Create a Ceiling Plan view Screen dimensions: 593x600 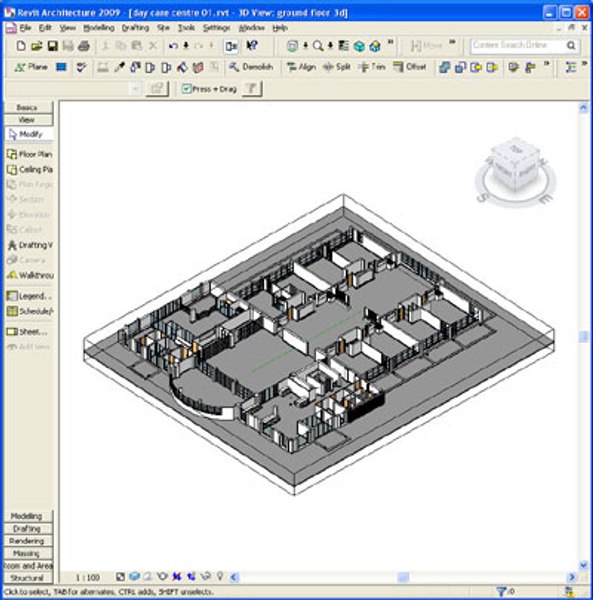click(29, 170)
